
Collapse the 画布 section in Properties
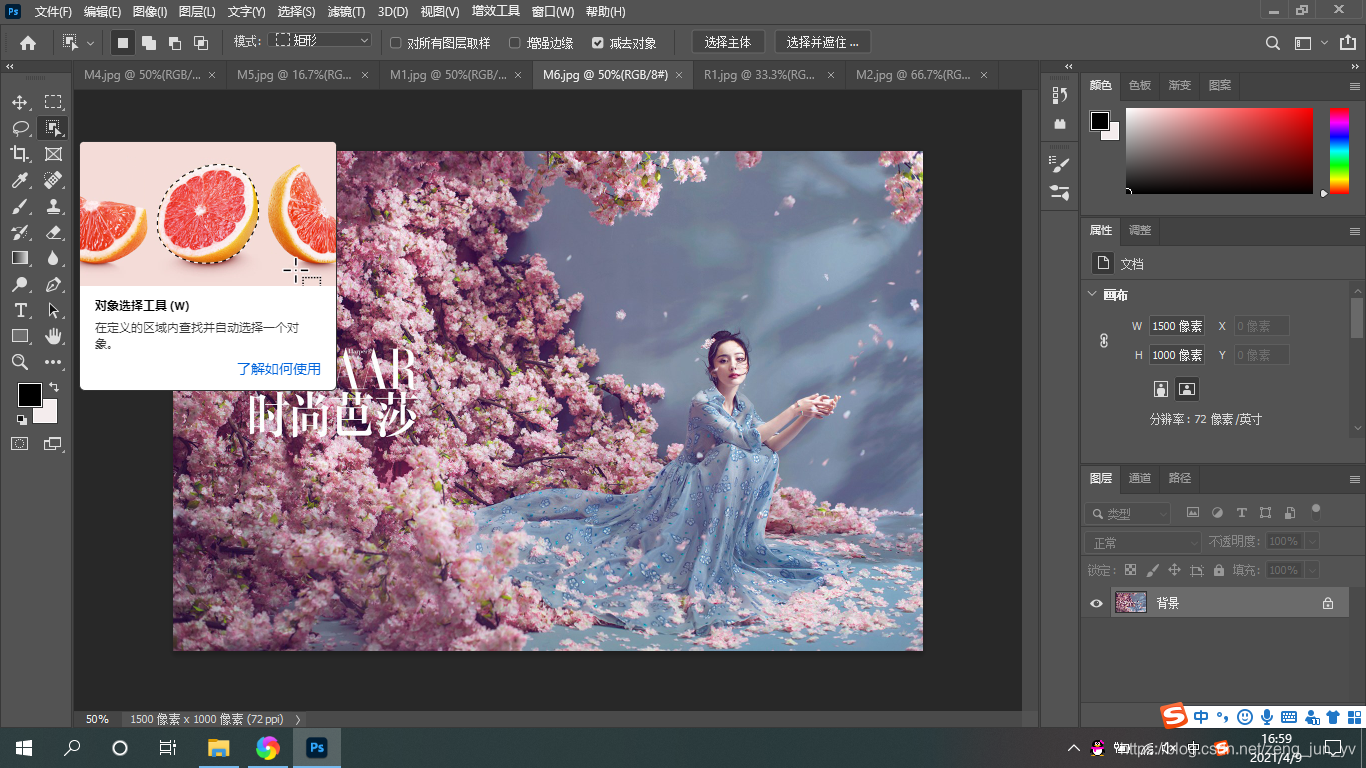pos(1091,295)
